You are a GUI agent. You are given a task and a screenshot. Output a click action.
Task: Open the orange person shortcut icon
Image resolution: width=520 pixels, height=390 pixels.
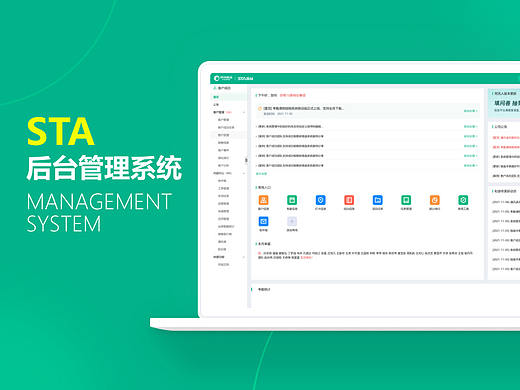[263, 200]
